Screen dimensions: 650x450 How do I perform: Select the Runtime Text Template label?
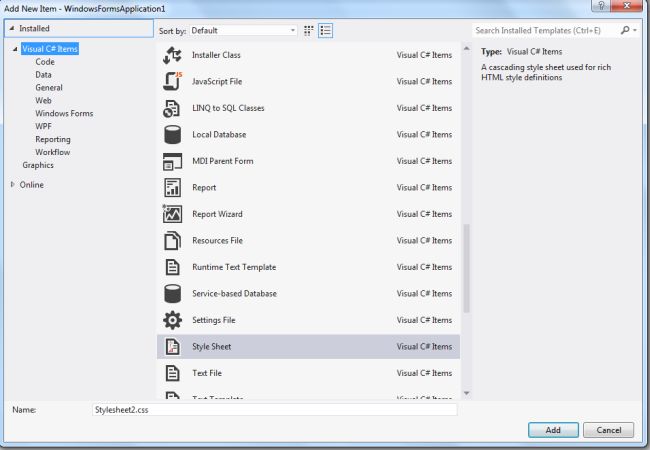click(234, 267)
